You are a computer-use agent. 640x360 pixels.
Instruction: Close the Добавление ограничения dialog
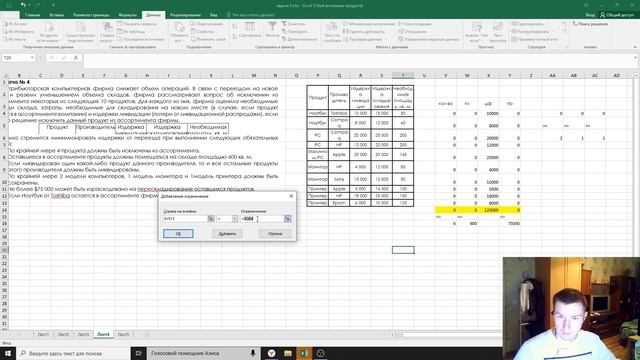click(291, 196)
